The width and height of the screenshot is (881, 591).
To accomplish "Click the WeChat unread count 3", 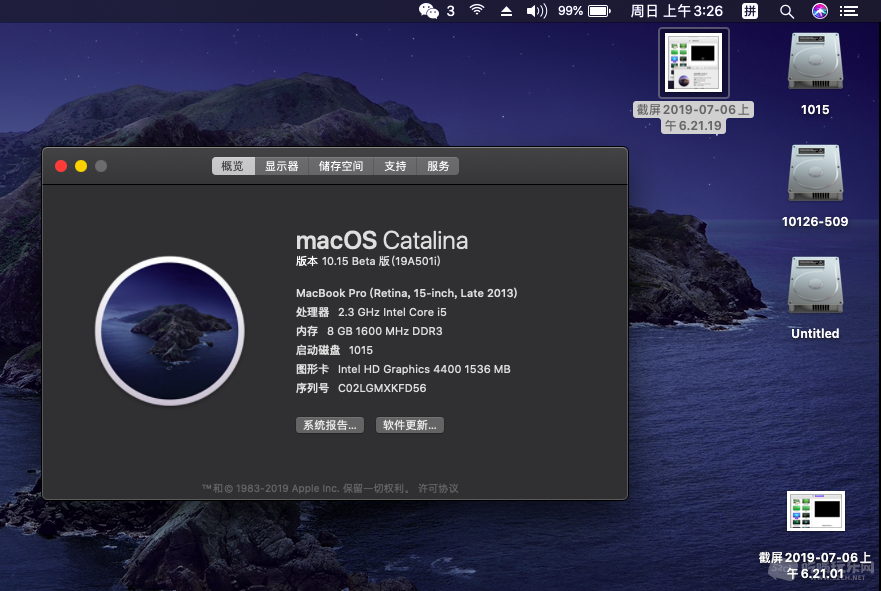I will [451, 11].
